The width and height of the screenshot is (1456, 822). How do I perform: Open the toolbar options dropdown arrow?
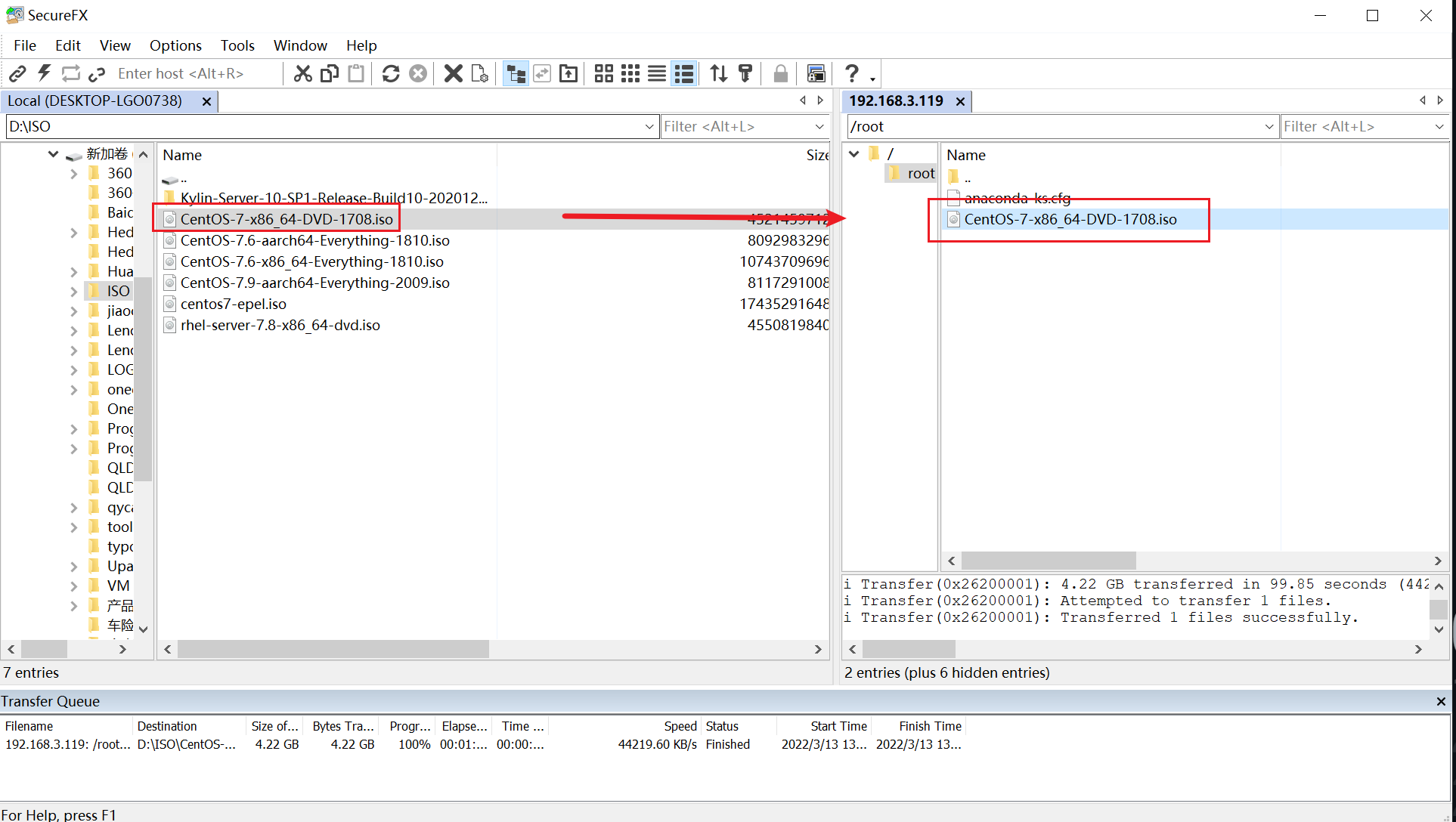pyautogui.click(x=872, y=79)
